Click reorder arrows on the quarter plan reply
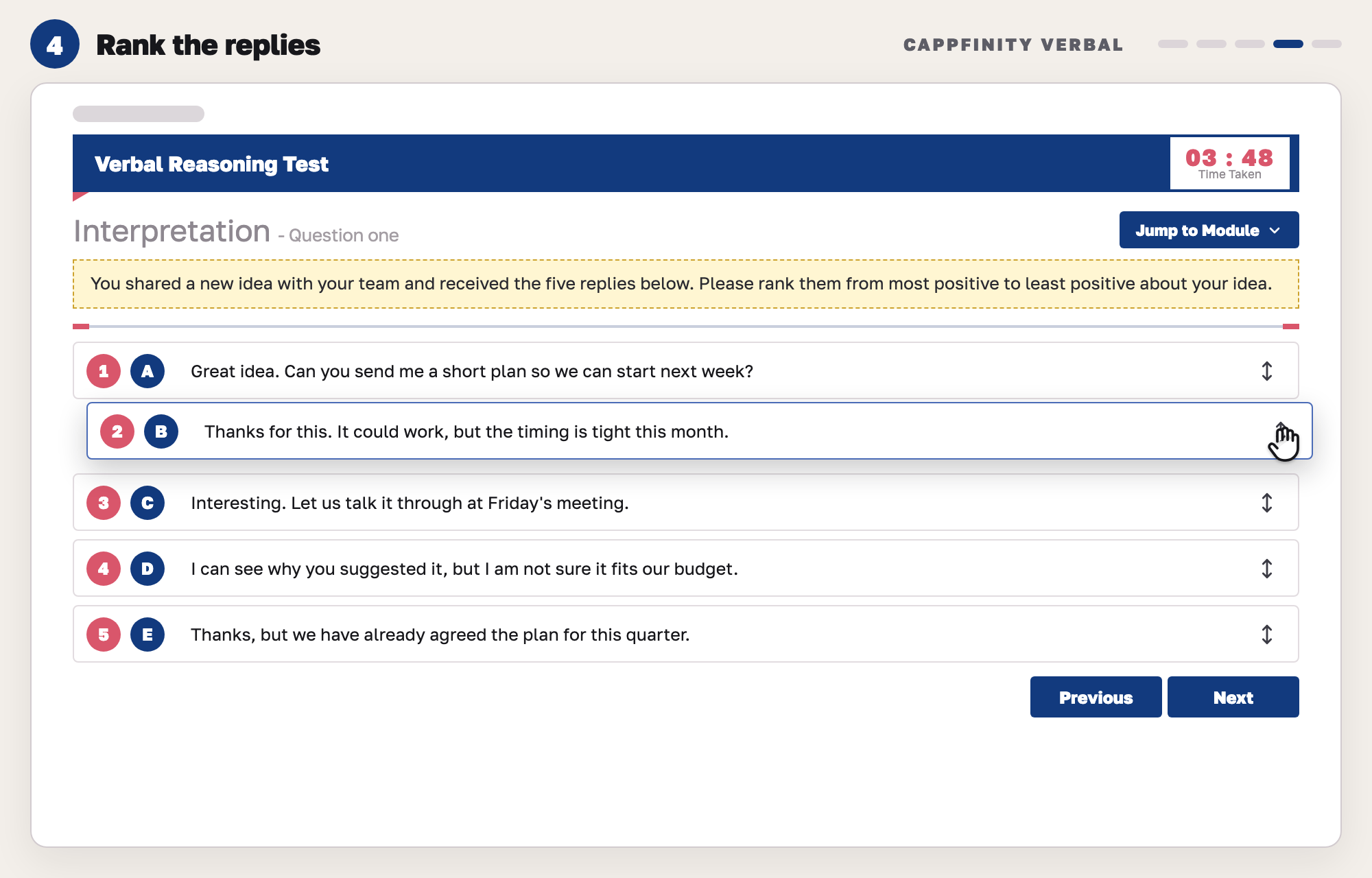1372x878 pixels. point(1267,634)
